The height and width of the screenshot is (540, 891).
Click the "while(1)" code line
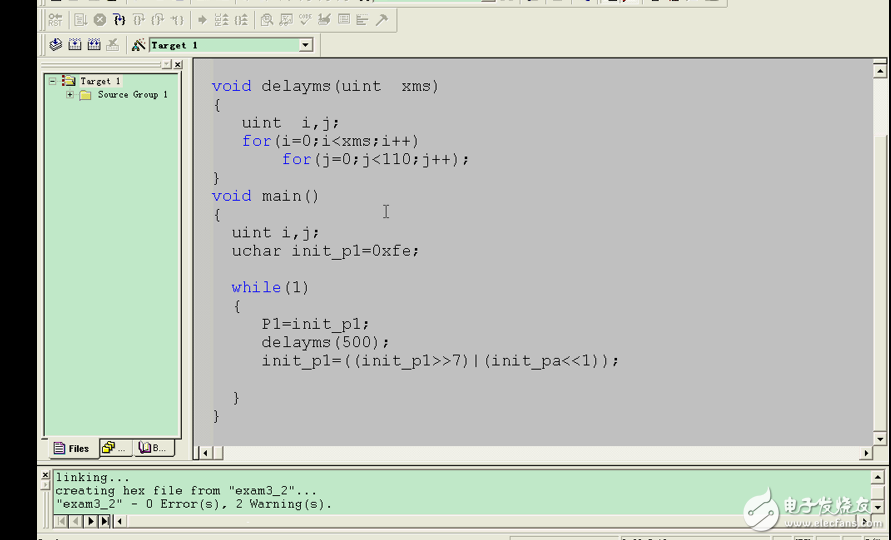tap(270, 287)
